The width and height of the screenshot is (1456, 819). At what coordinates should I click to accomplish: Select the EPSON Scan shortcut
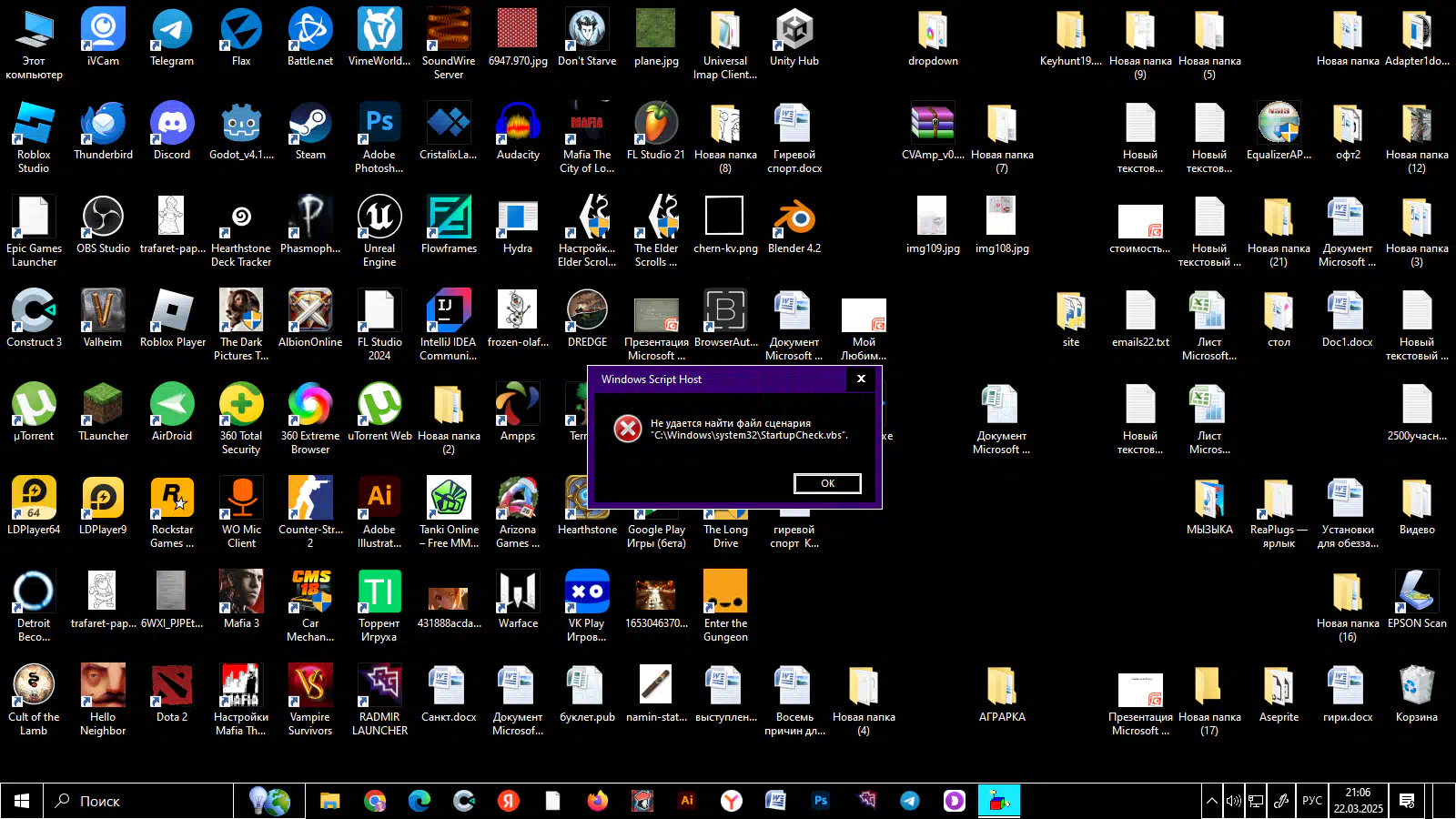(1417, 601)
